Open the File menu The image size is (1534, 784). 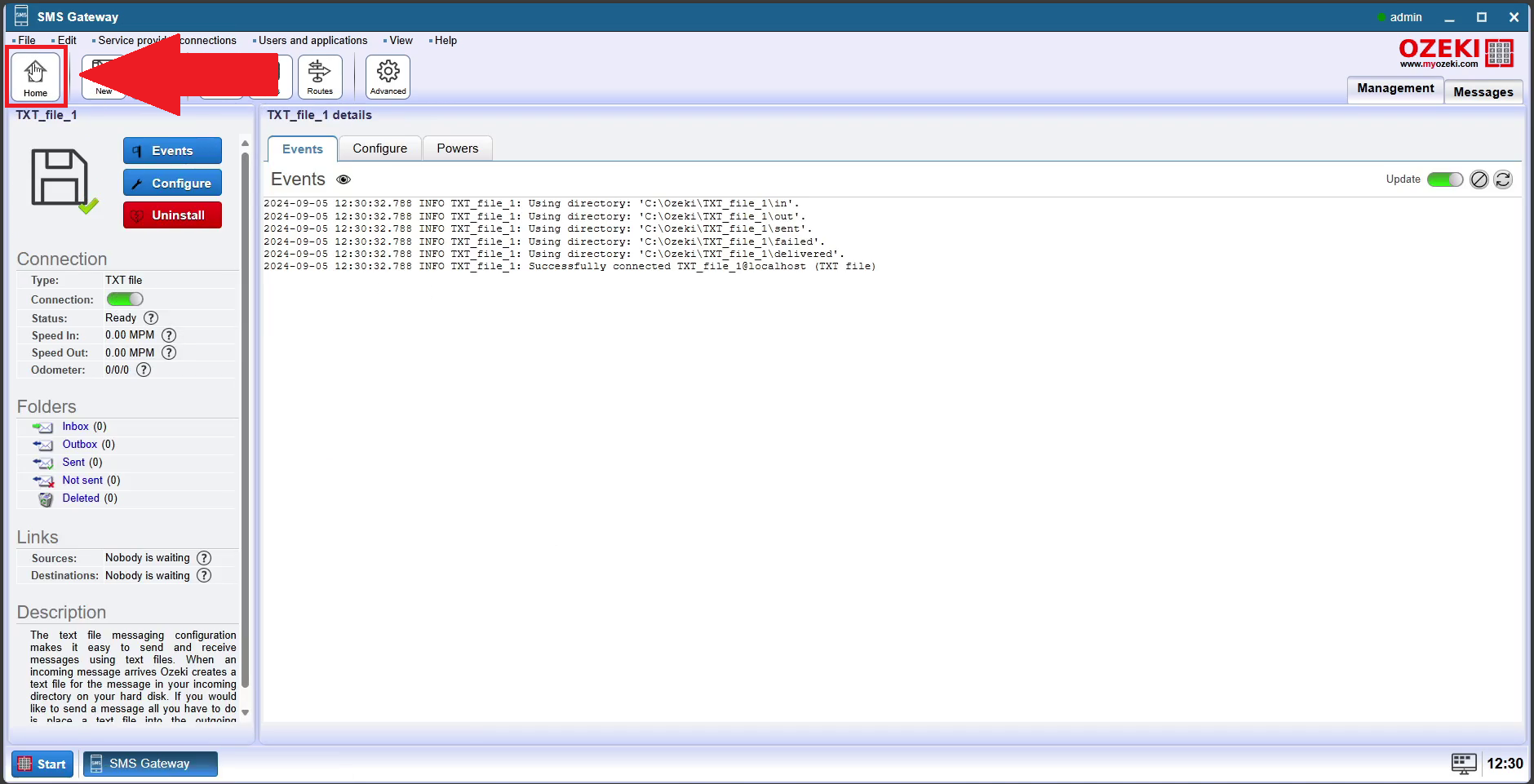tap(27, 40)
